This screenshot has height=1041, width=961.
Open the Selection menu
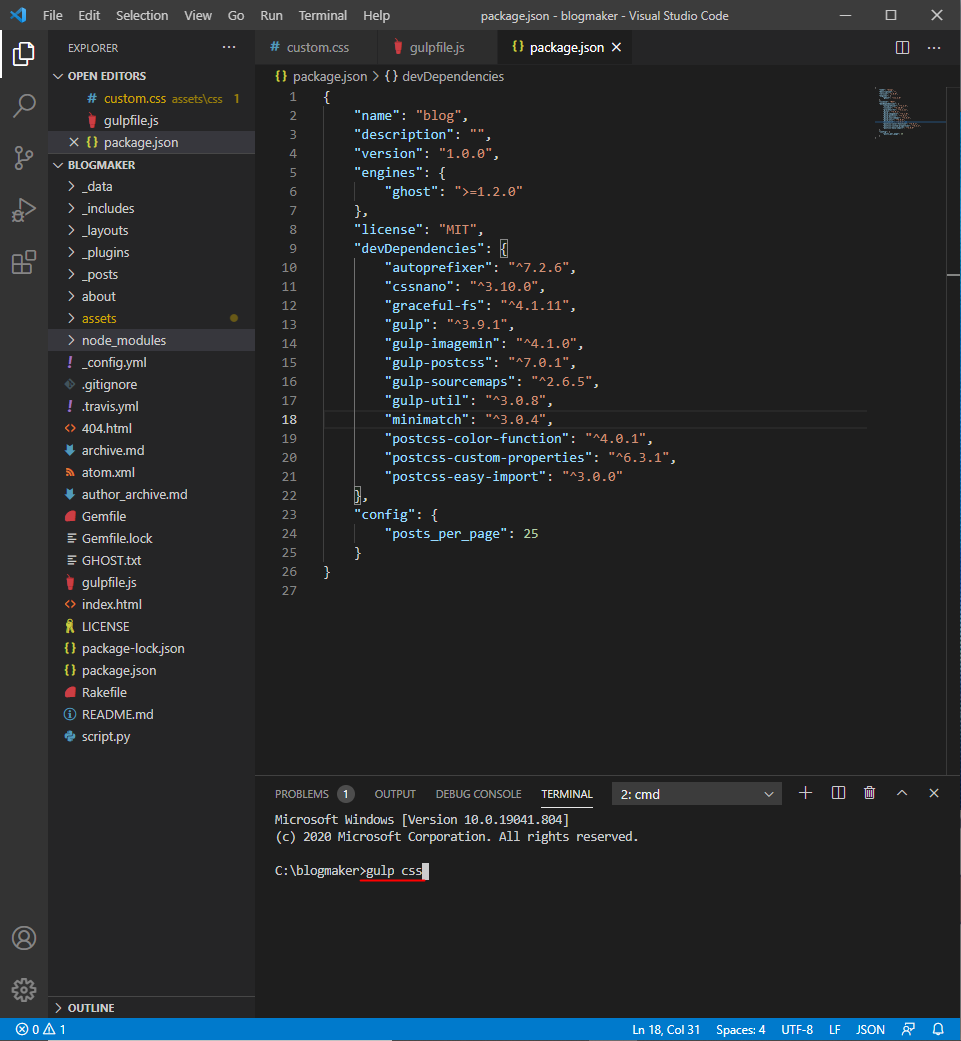[142, 15]
